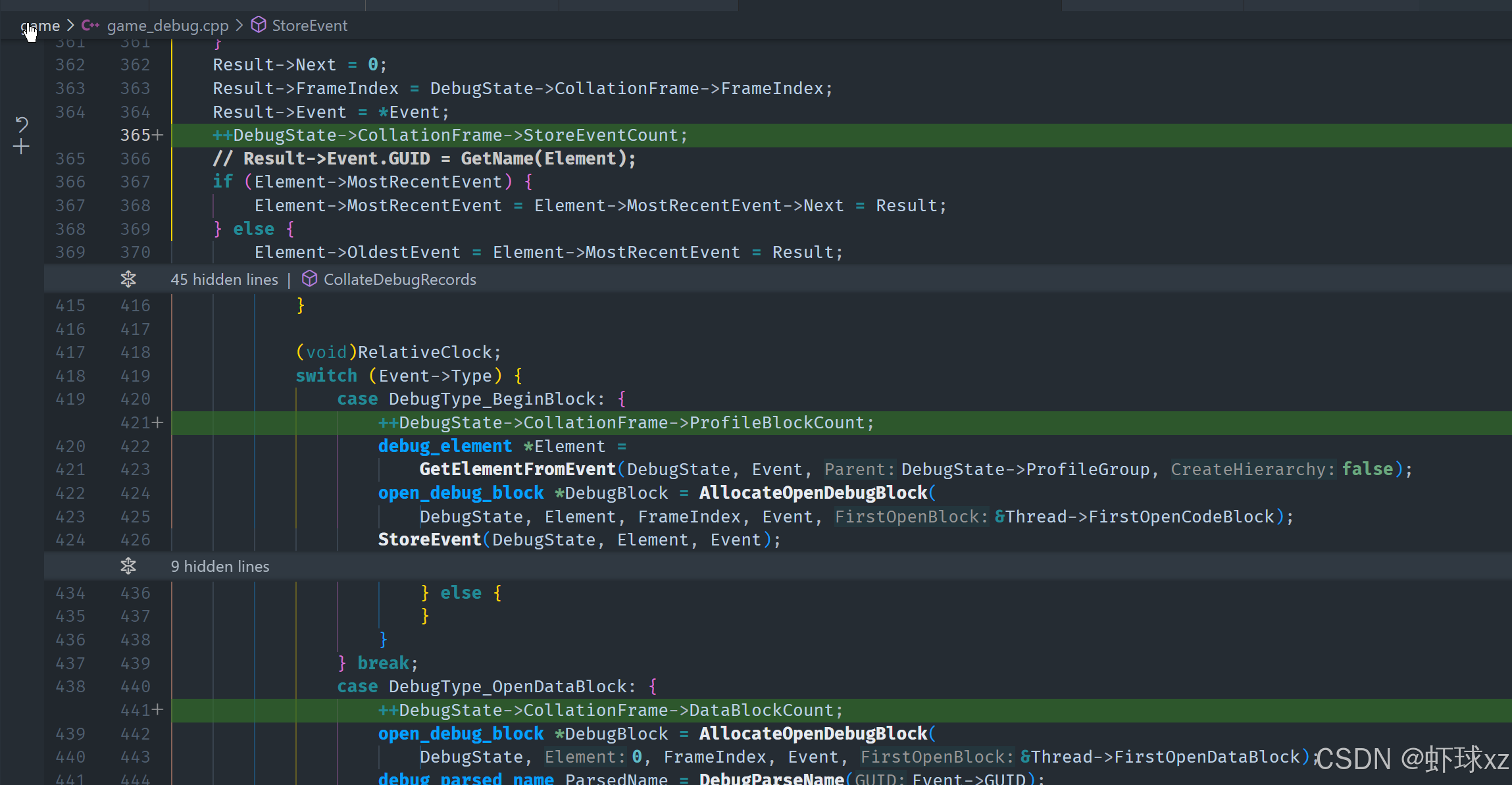Click the '45 hidden lines' label
This screenshot has width=1512, height=785.
coord(224,280)
